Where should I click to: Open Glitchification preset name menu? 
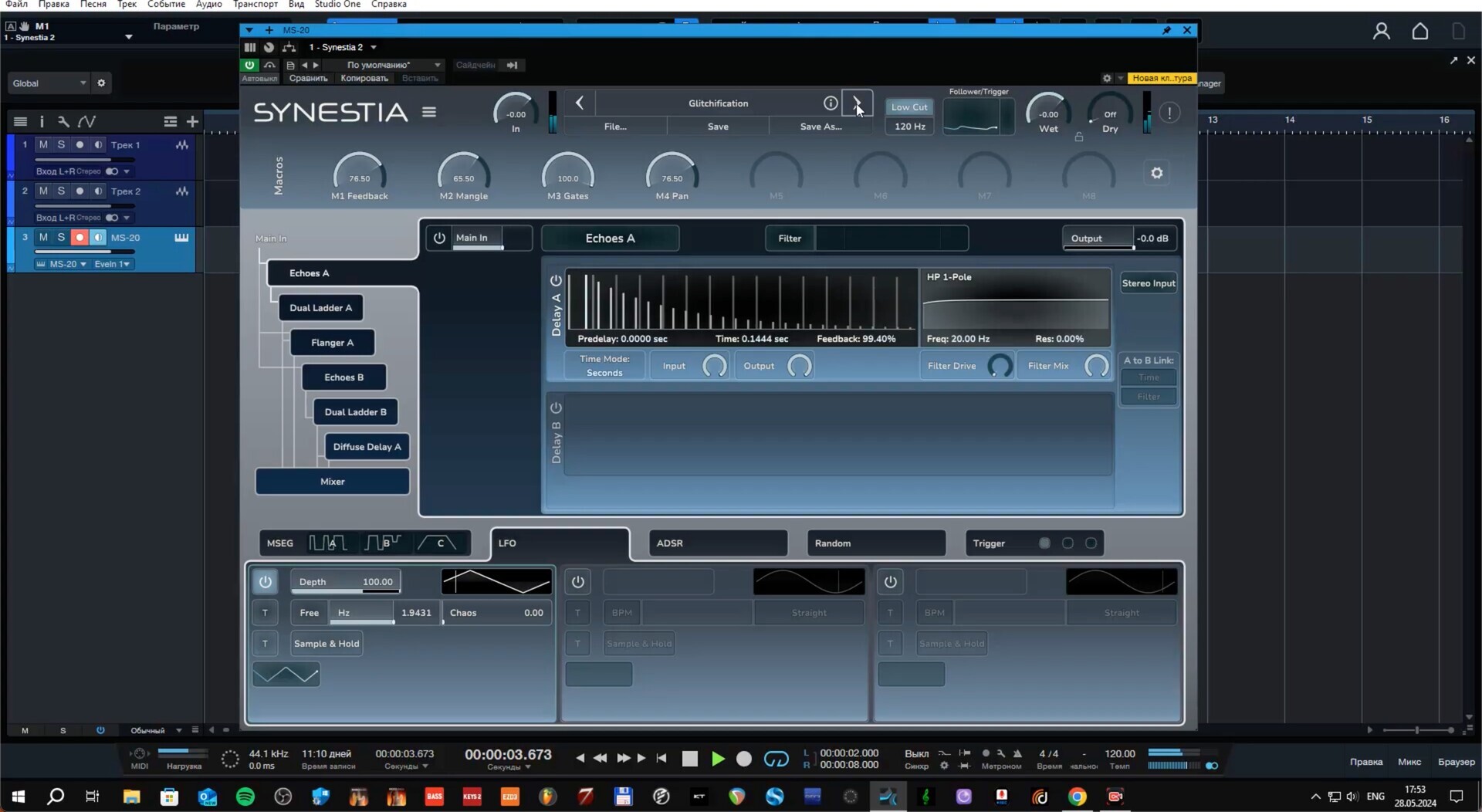(718, 103)
